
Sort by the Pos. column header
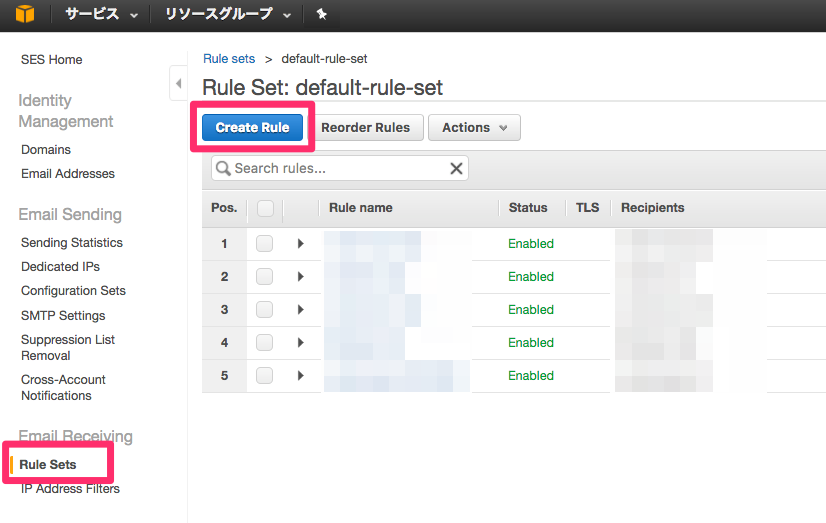click(224, 208)
